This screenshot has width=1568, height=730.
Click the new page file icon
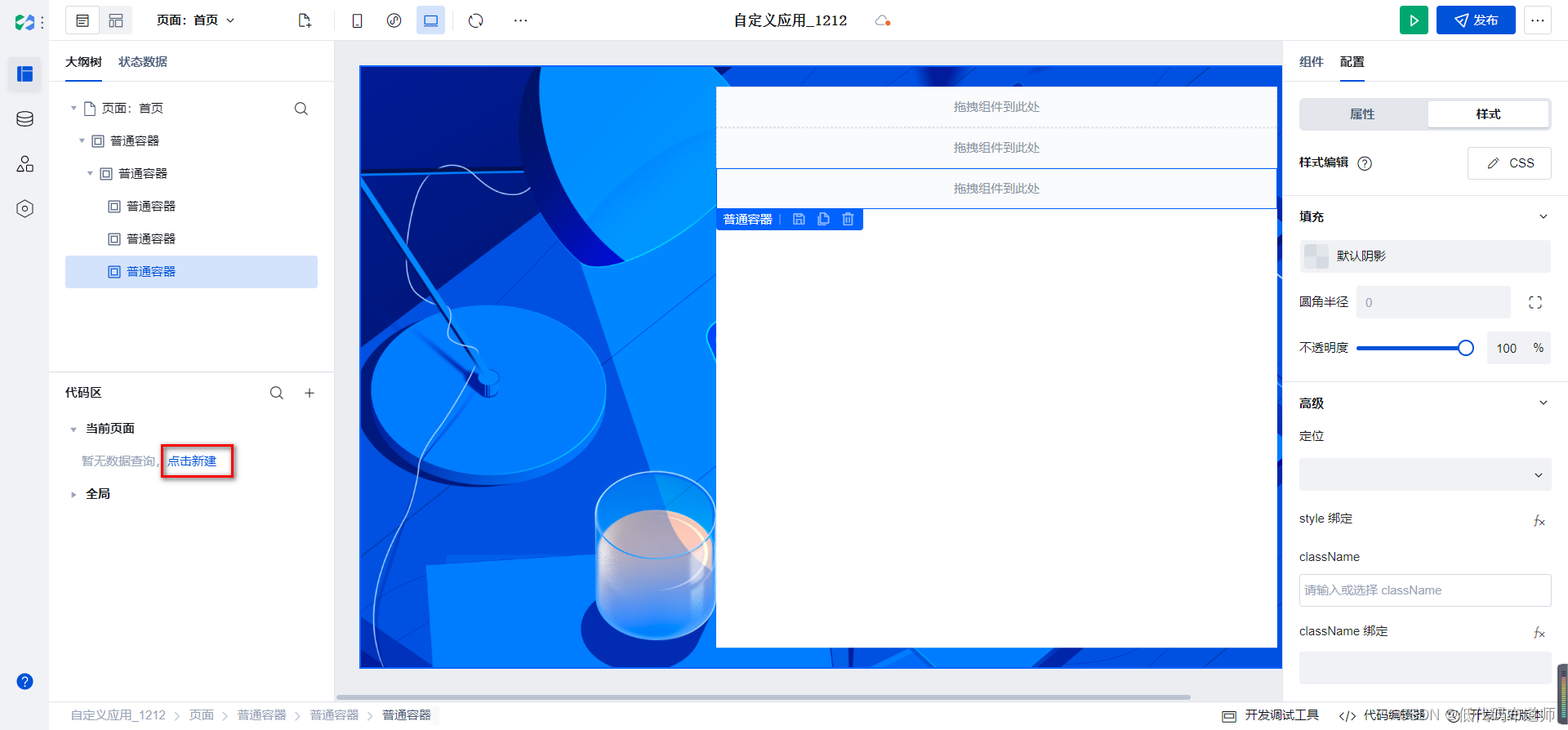305,20
